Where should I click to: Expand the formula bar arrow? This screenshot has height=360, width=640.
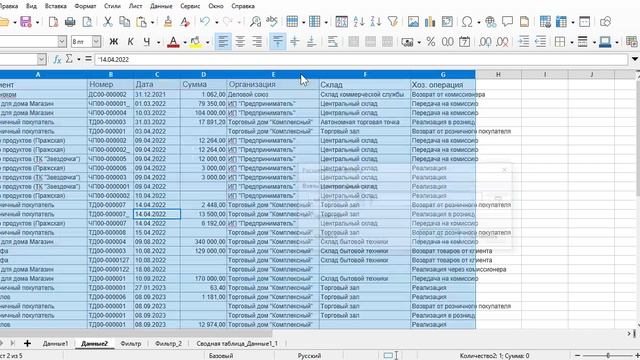(635, 59)
